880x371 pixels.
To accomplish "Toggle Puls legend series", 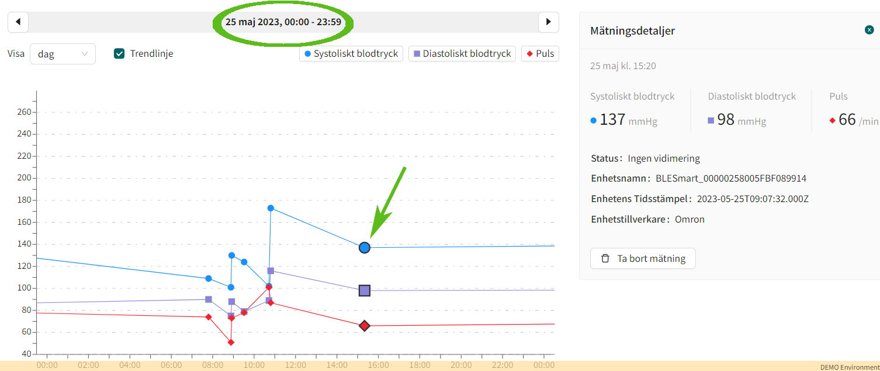I will [x=540, y=54].
